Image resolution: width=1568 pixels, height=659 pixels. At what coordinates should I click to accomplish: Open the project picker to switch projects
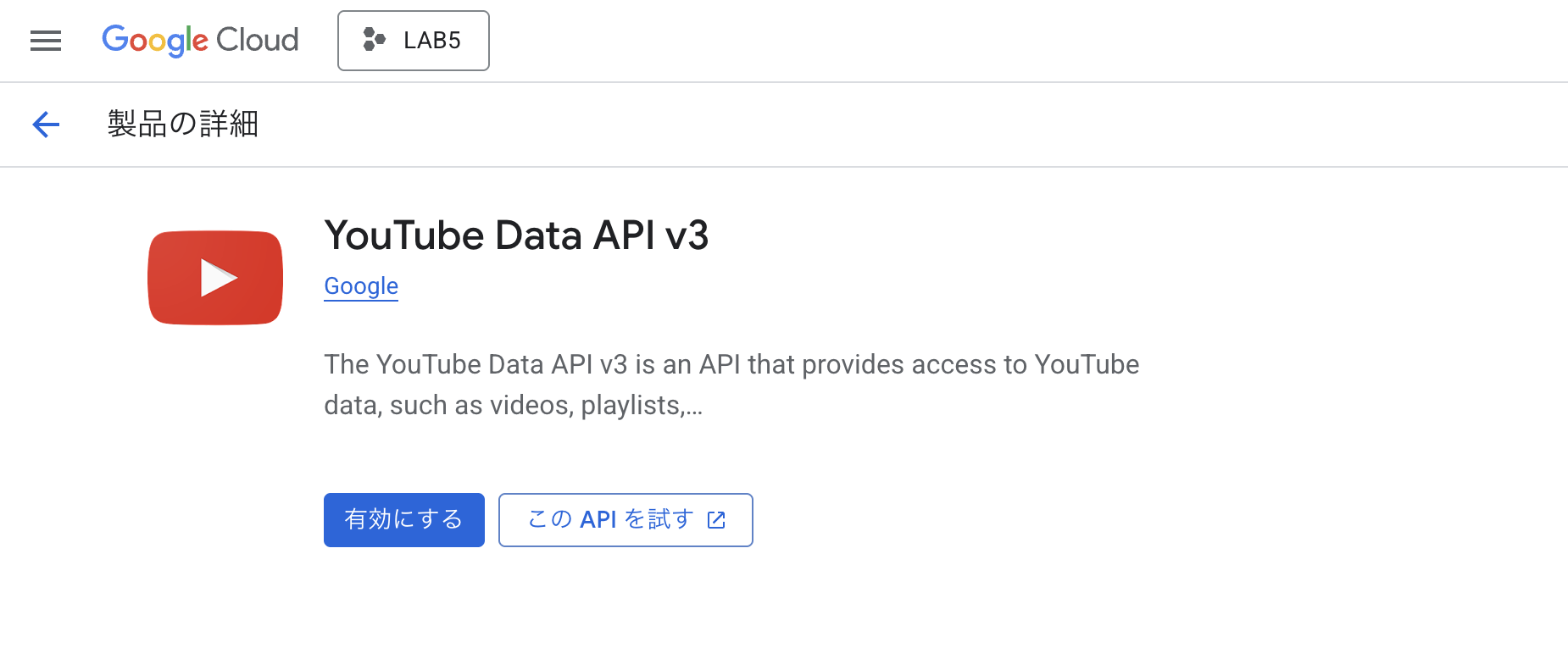[413, 40]
